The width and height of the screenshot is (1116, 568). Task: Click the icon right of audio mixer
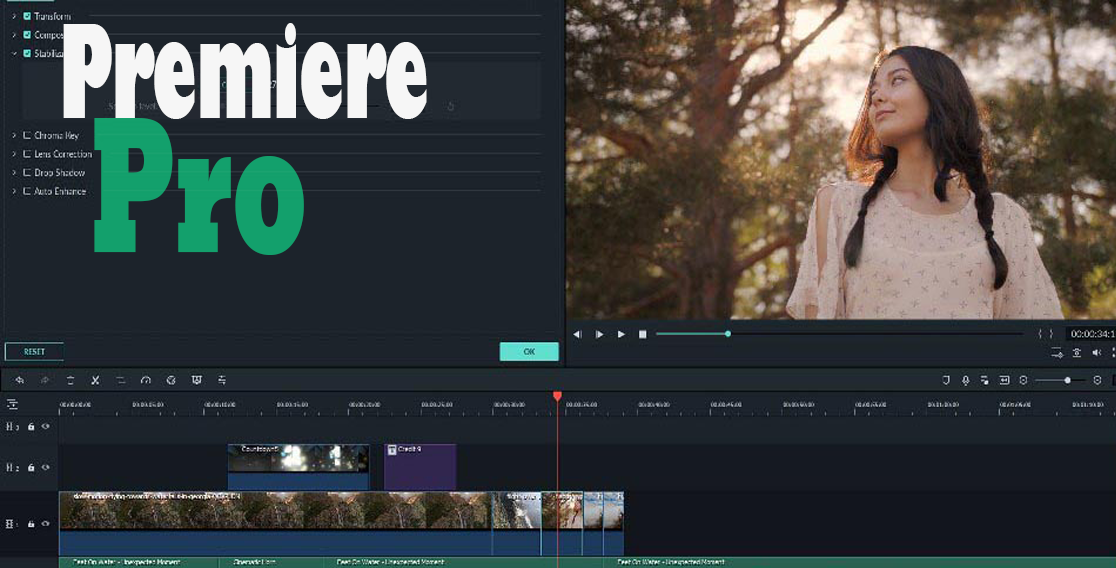click(1004, 381)
